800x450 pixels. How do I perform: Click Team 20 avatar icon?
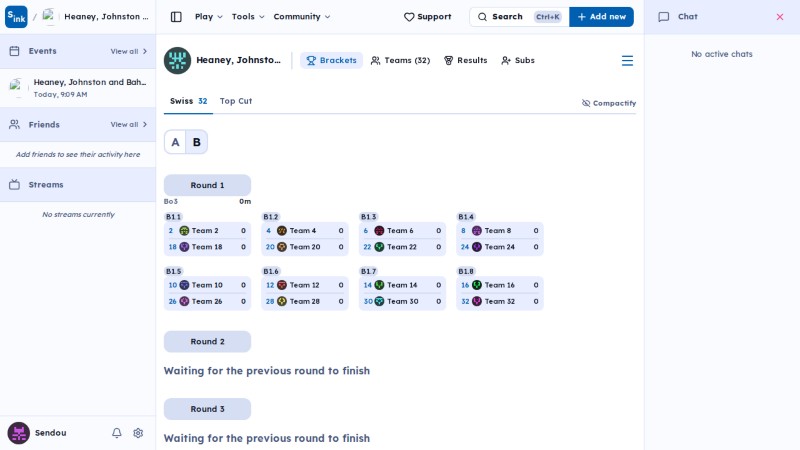[282, 247]
